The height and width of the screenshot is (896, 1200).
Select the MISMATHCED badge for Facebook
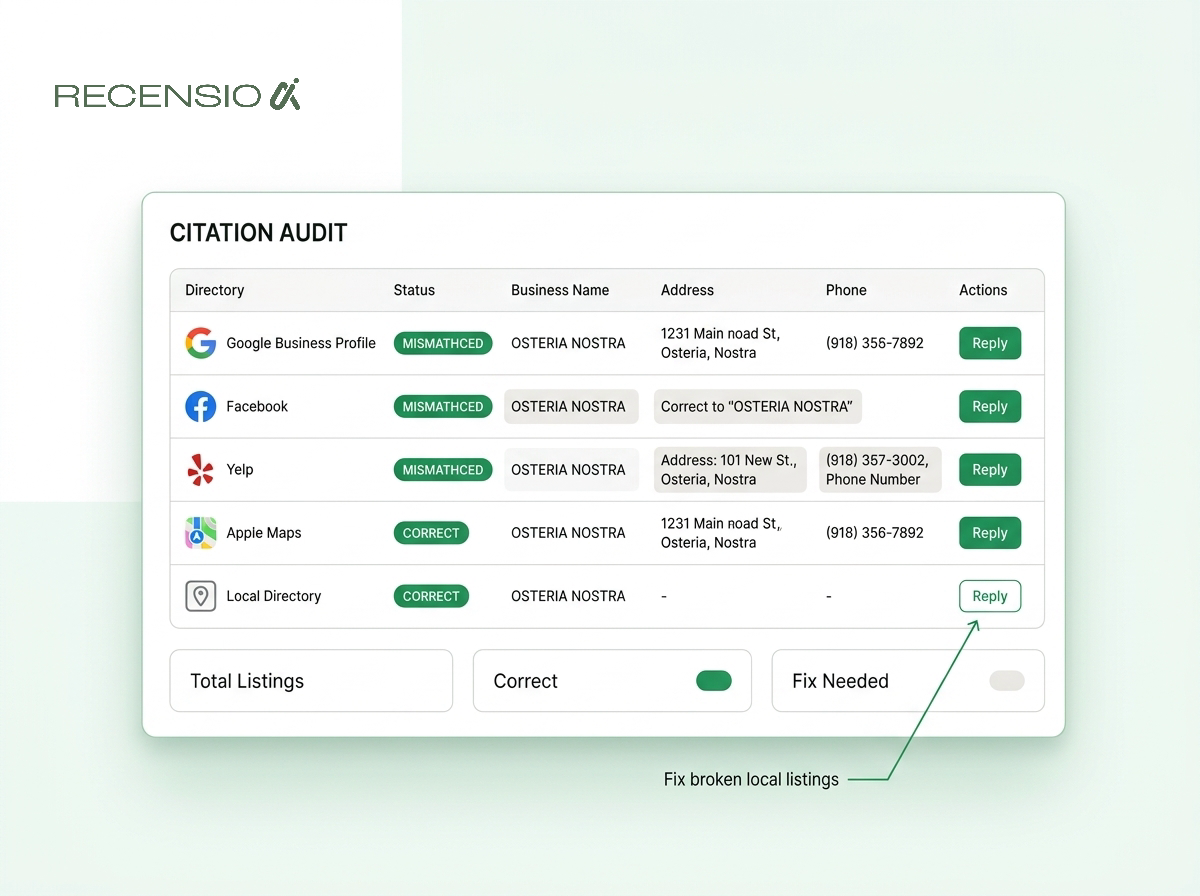[443, 406]
